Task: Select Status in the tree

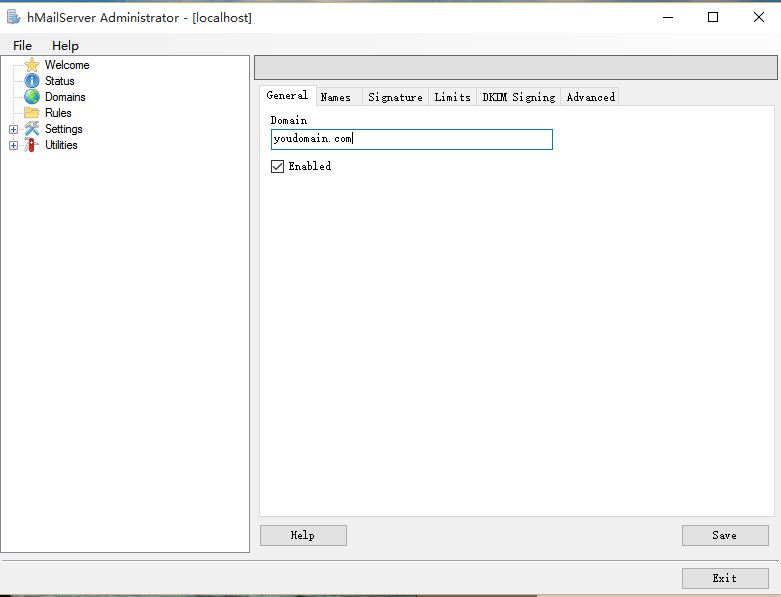Action: tap(60, 81)
